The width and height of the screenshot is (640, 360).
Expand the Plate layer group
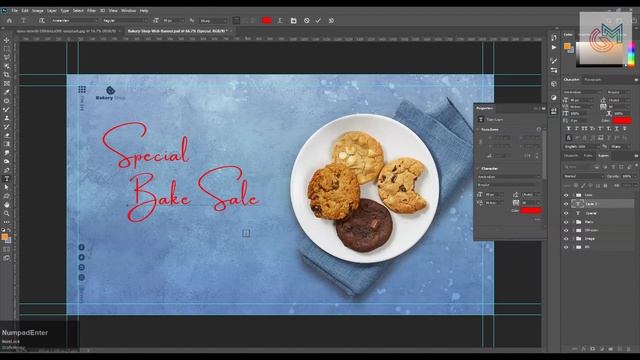pos(573,222)
